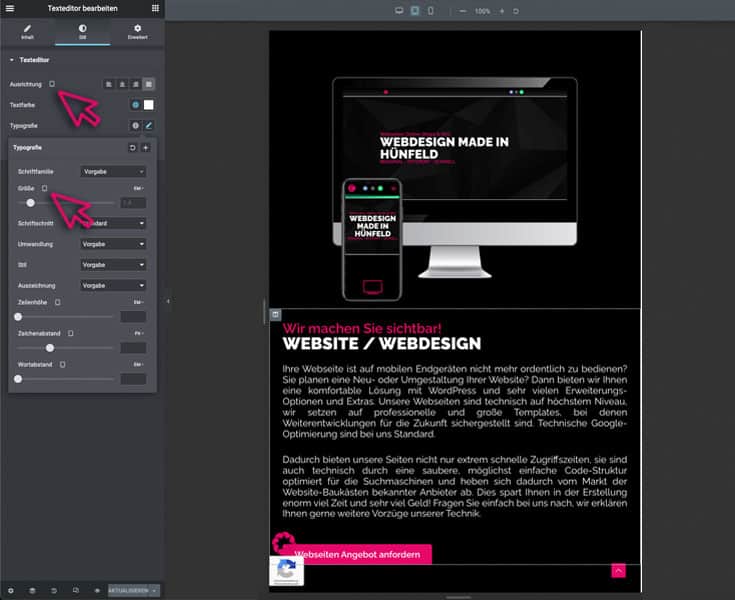Toggle responsive device icon beside Wortabstand
Image resolution: width=735 pixels, height=600 pixels.
click(63, 364)
